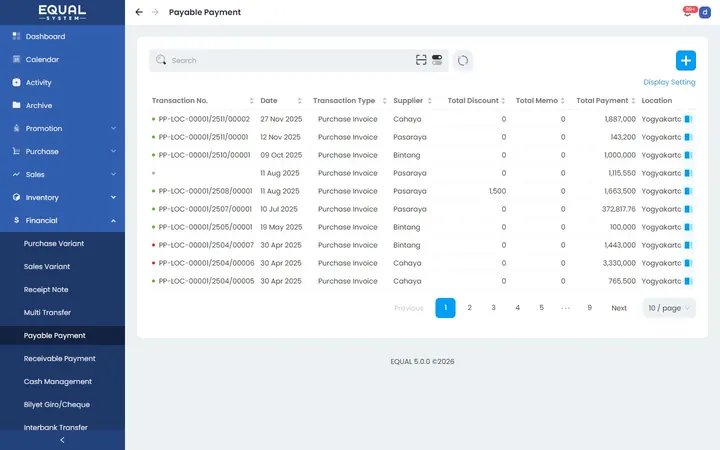This screenshot has height=450, width=720.
Task: Click the 1,500 total discount cell
Action: coord(497,191)
